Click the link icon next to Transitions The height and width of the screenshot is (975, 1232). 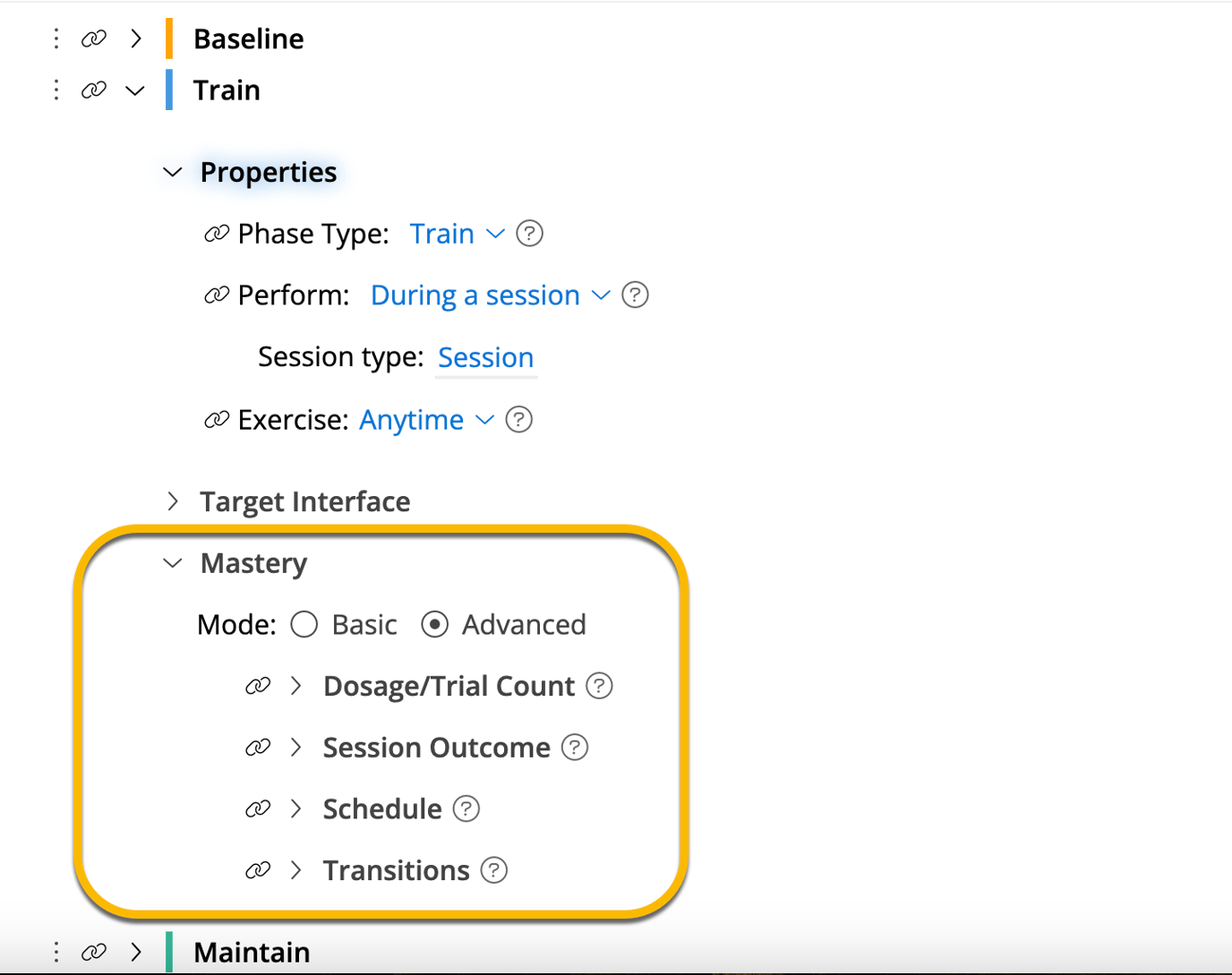pyautogui.click(x=258, y=869)
